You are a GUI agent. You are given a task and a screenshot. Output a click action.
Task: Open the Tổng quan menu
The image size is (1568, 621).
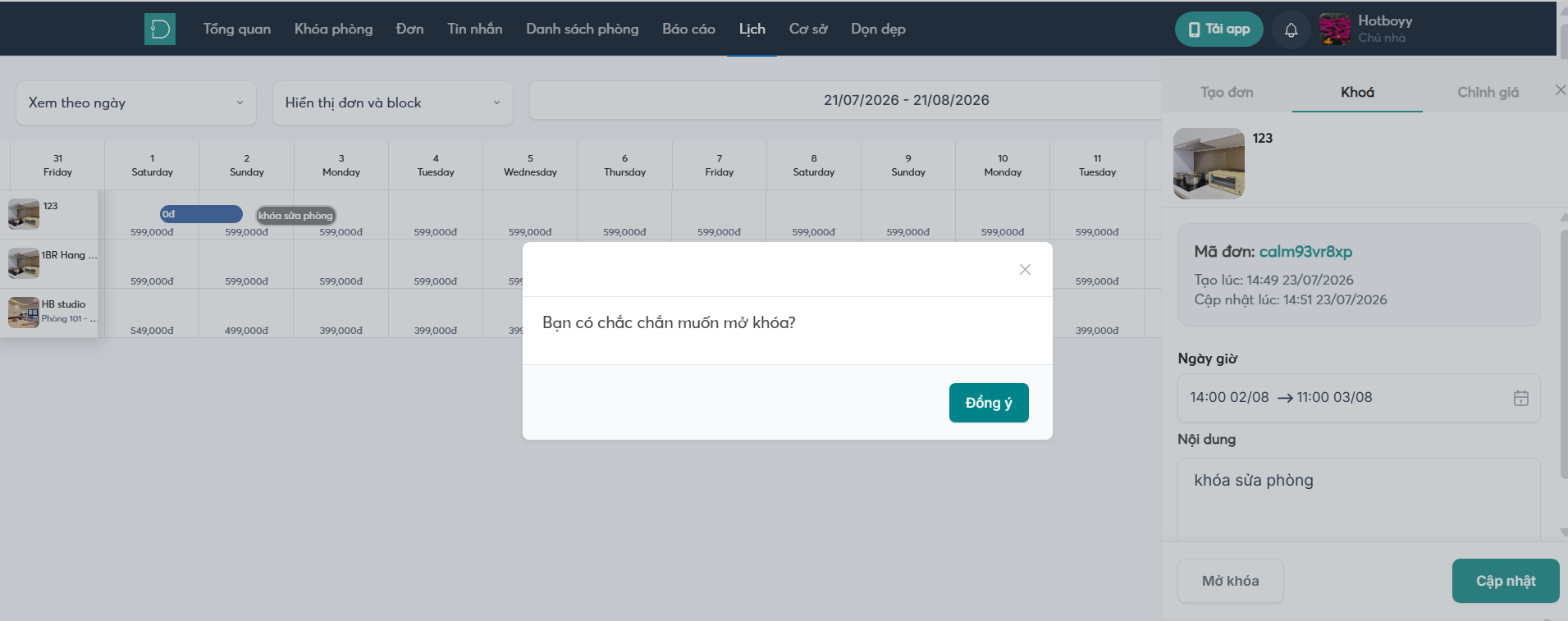click(237, 29)
